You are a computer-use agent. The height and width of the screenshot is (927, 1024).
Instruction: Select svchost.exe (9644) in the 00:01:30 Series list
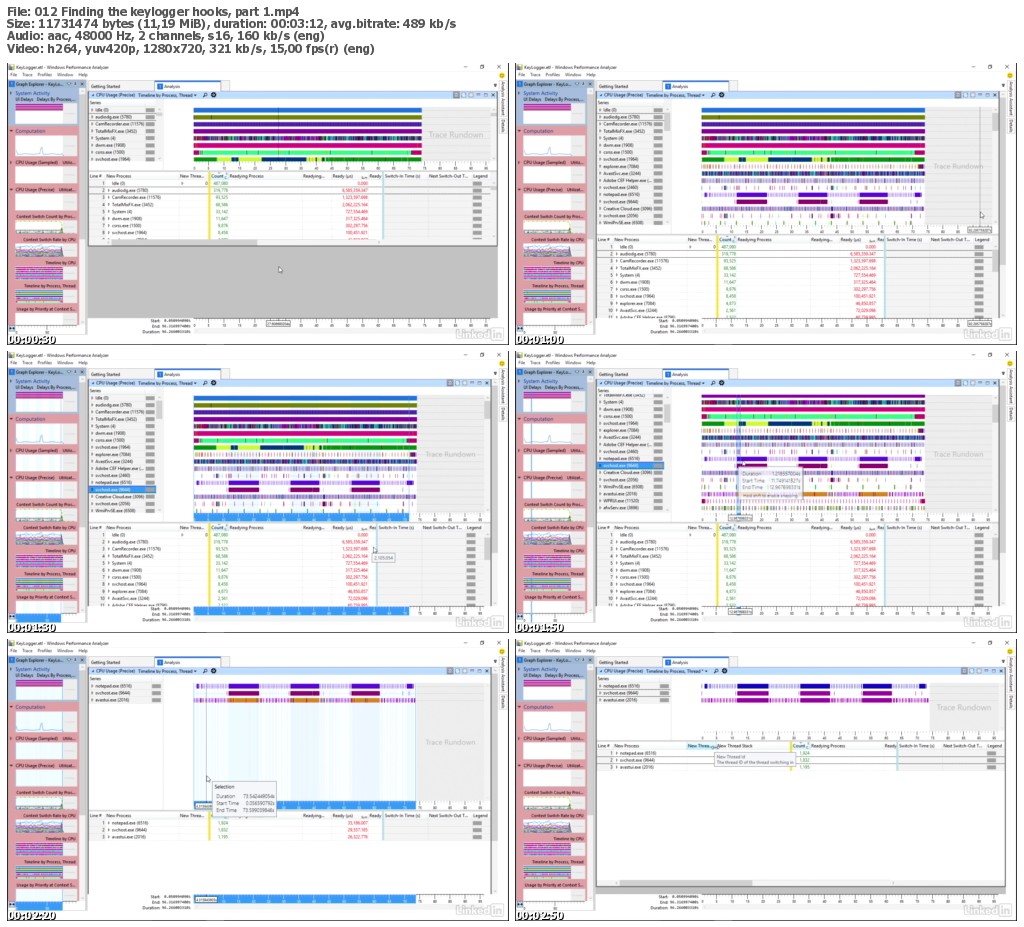point(123,489)
